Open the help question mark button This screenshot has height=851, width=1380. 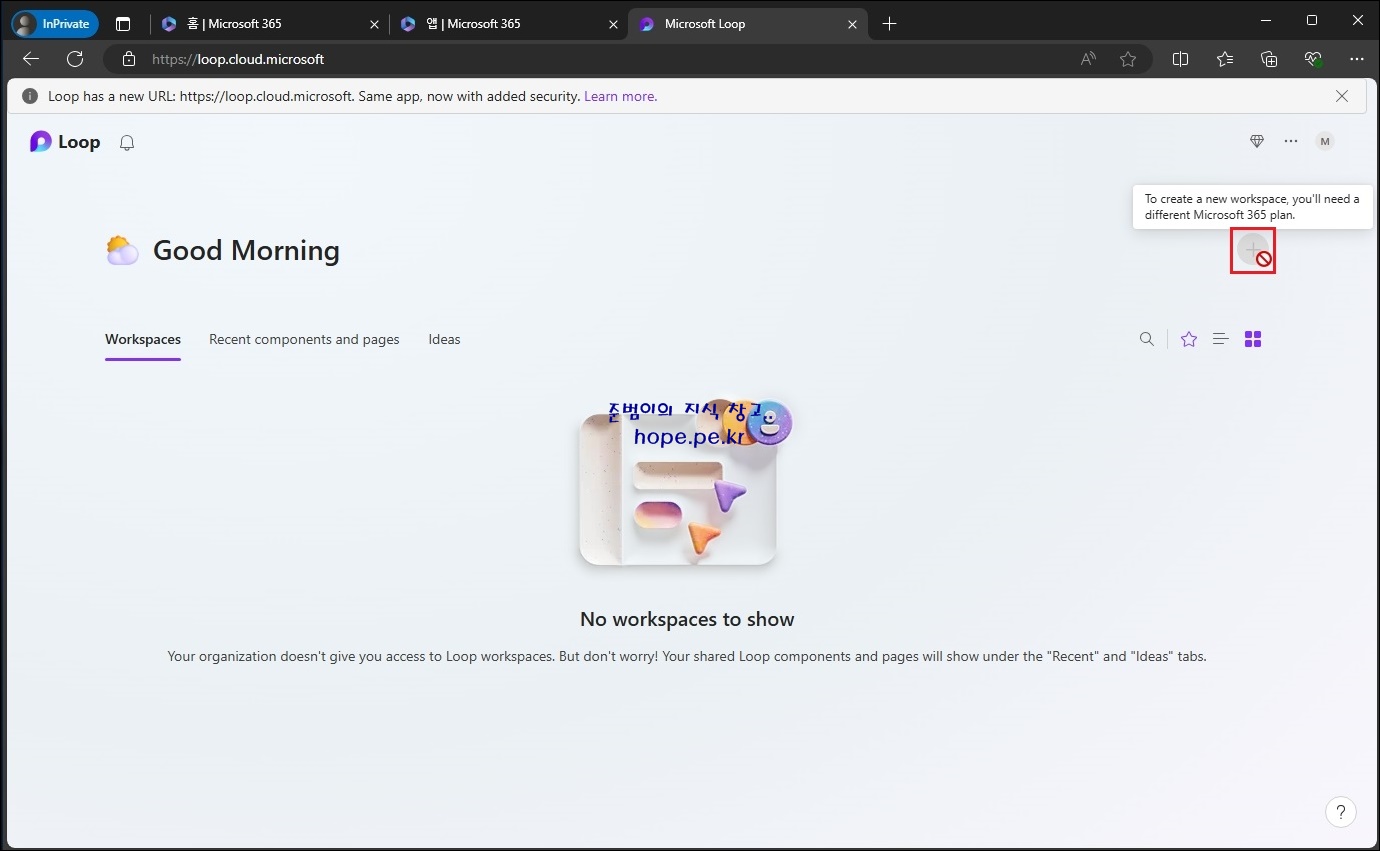tap(1341, 812)
